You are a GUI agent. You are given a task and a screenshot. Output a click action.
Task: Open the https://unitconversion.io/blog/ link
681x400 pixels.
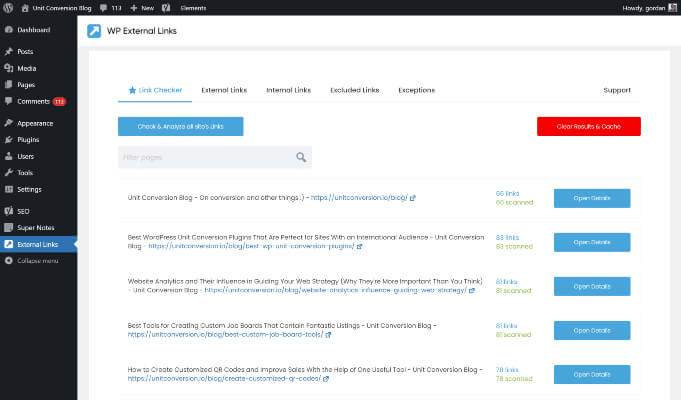point(359,198)
